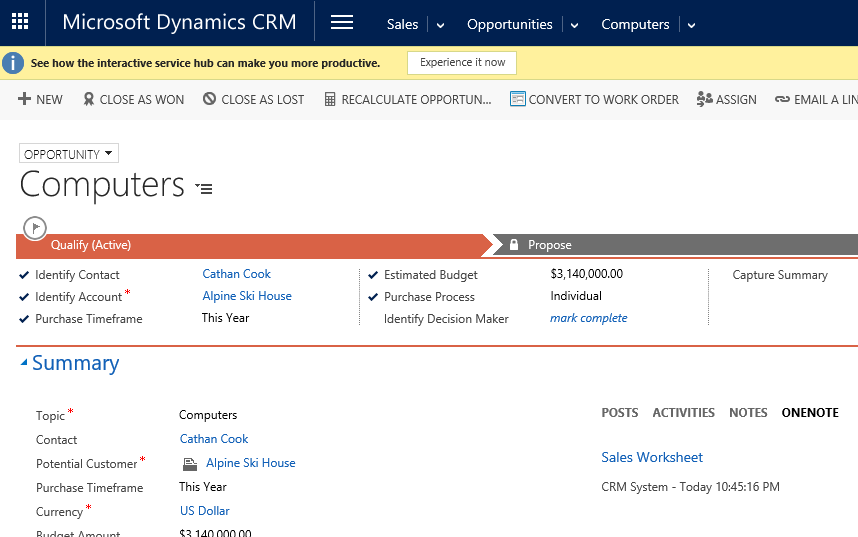Click the Convert to Work Order icon

517,99
